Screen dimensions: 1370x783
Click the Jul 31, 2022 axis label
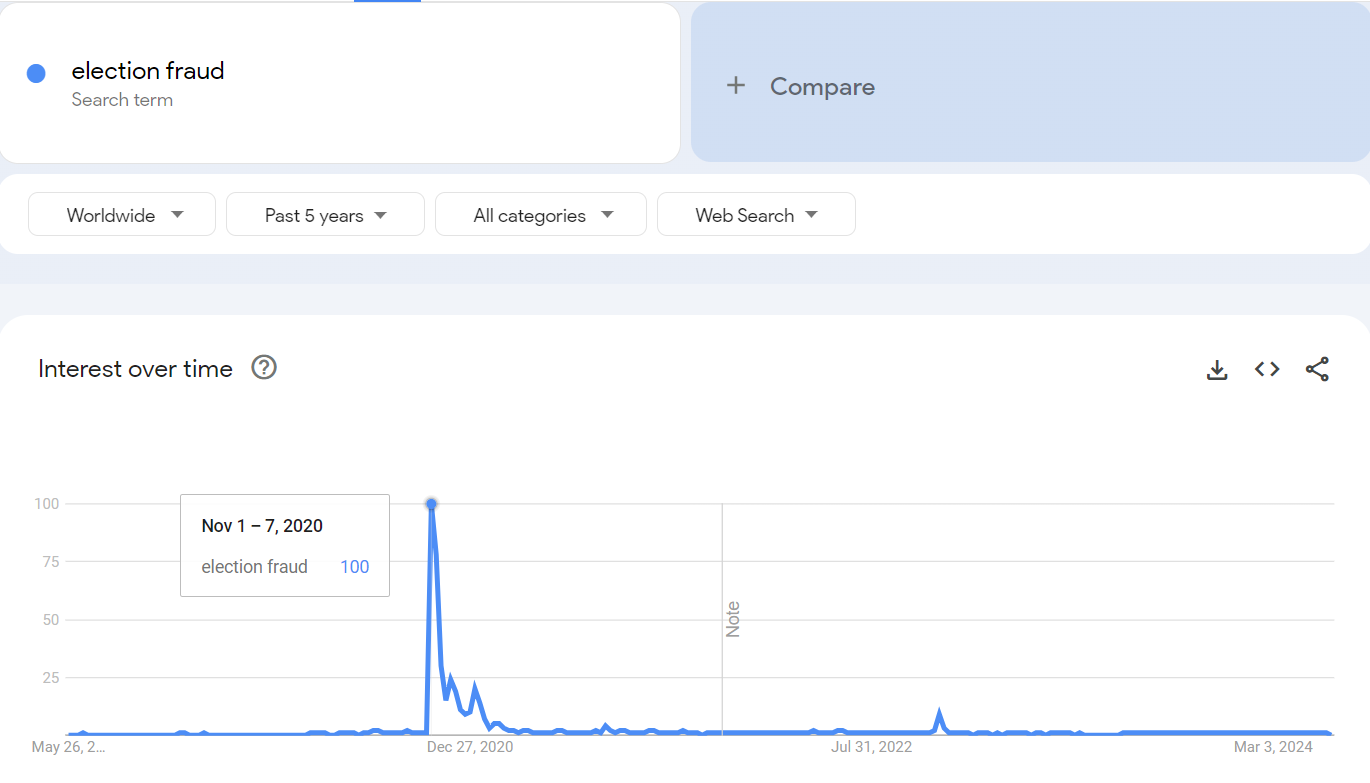[871, 747]
